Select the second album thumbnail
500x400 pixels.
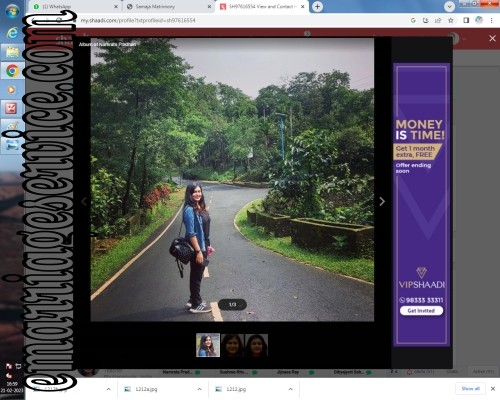[x=232, y=345]
